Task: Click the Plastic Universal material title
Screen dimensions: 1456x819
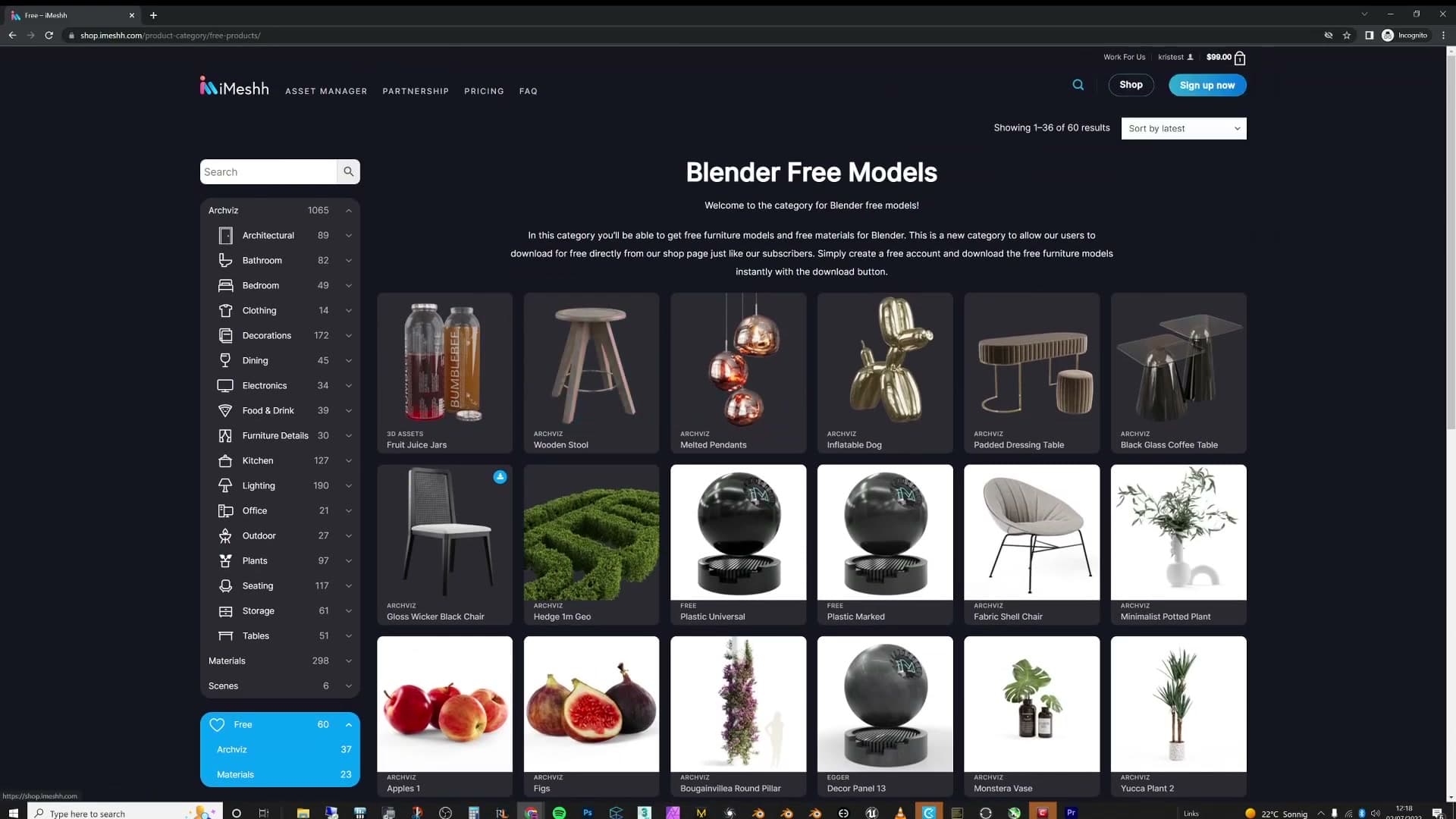Action: coord(712,617)
